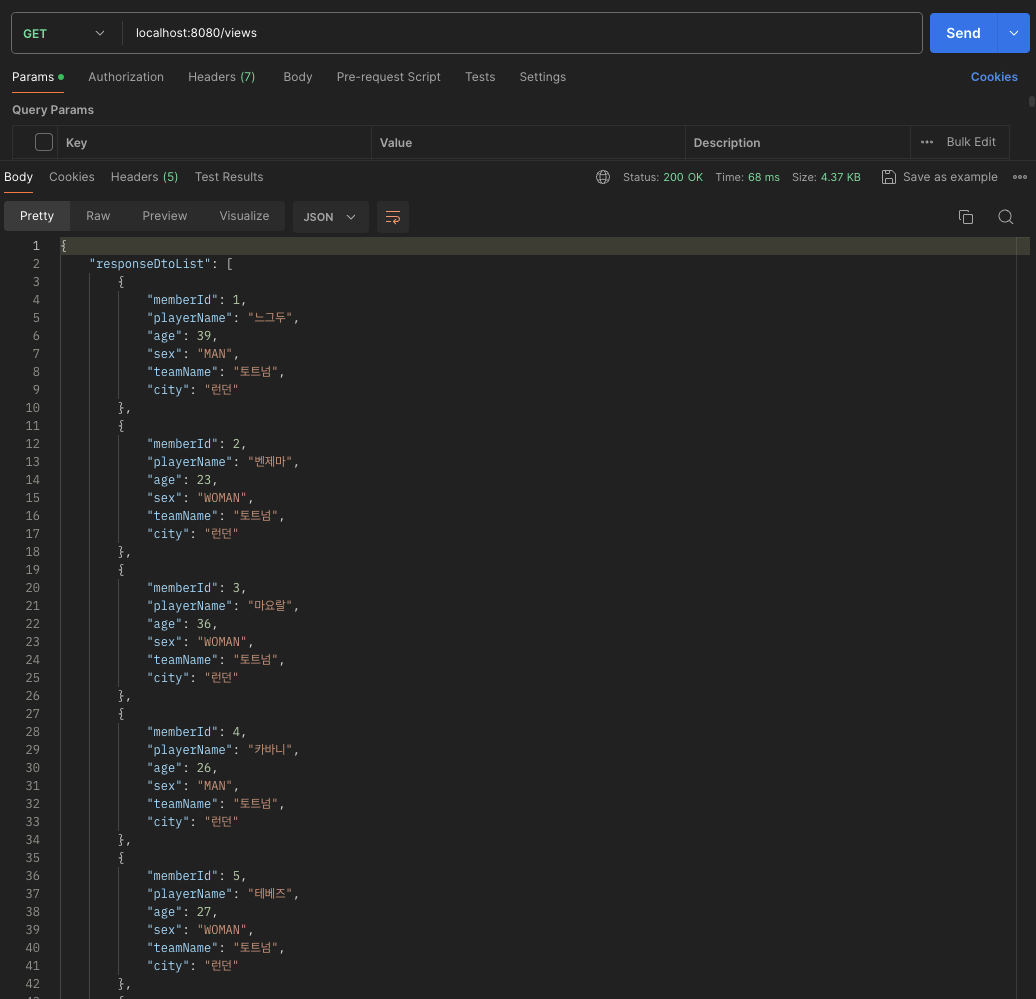The height and width of the screenshot is (999, 1036).
Task: Click the 68 ms response time
Action: [763, 177]
